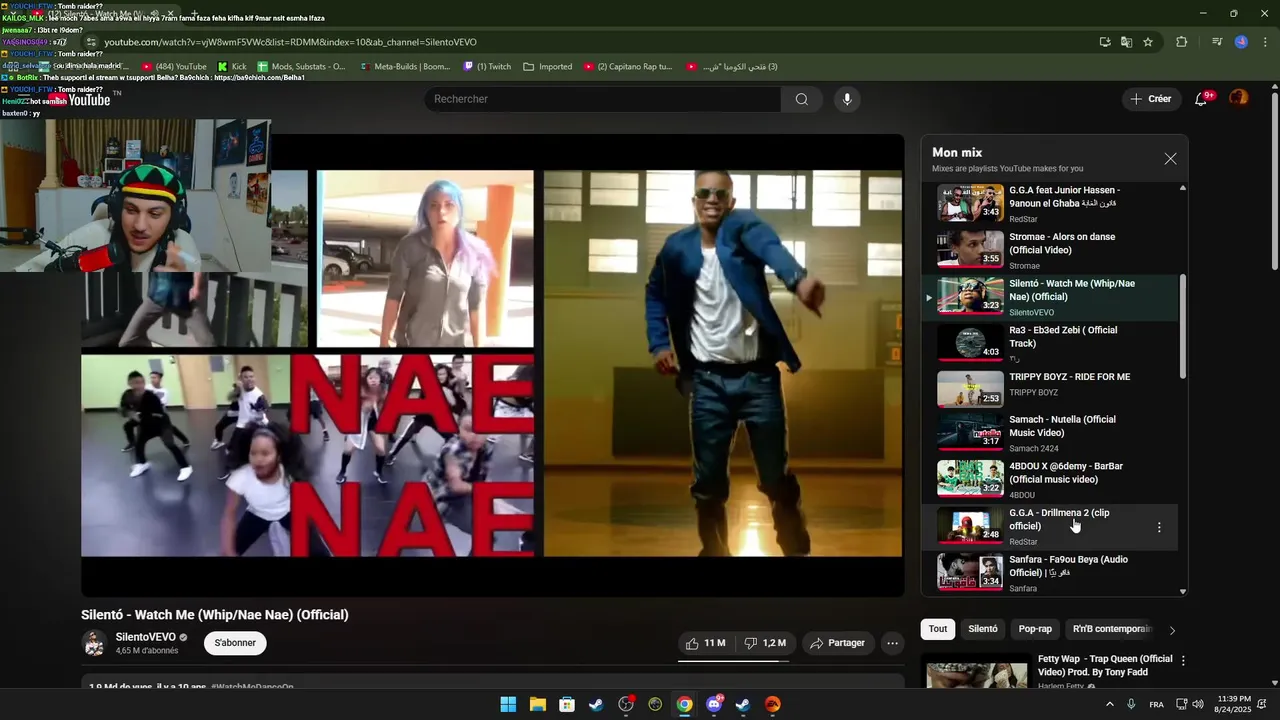The image size is (1280, 720).
Task: Open the SilentoVEVO channel name link
Action: click(145, 637)
